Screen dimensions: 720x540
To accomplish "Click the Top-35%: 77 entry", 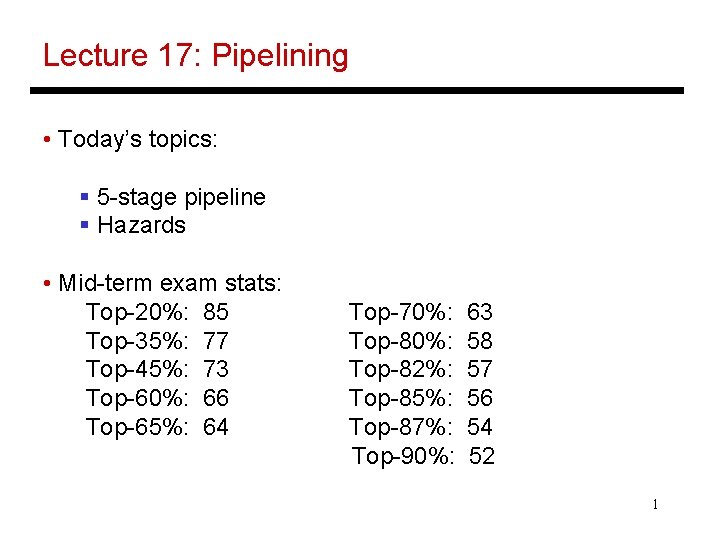I will click(157, 341).
